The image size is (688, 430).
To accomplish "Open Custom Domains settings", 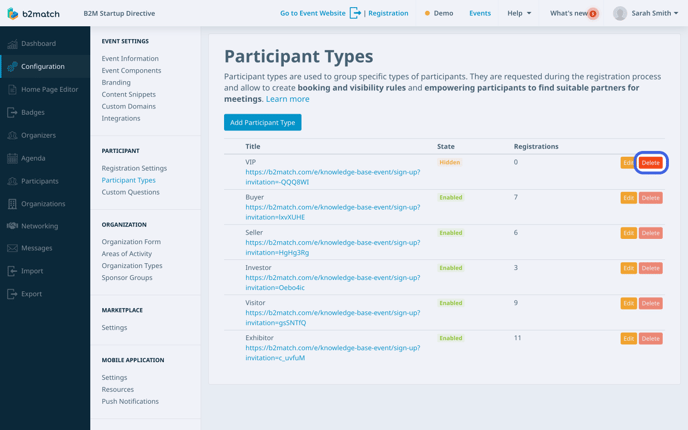I will click(129, 106).
